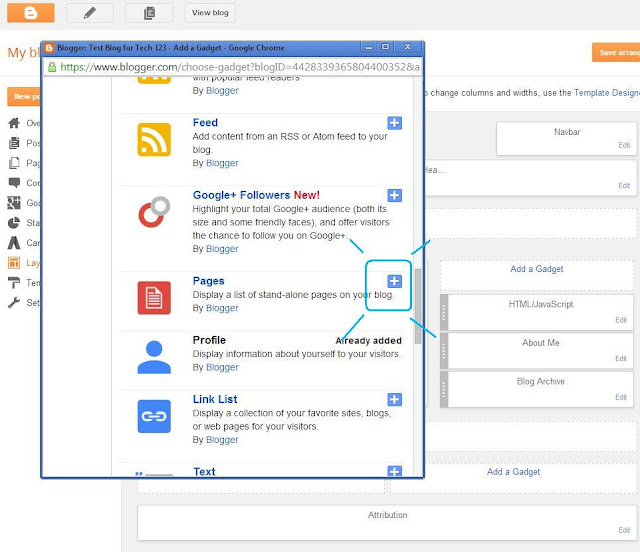Click Blogger author link under Profile
The width and height of the screenshot is (640, 552).
222,367
